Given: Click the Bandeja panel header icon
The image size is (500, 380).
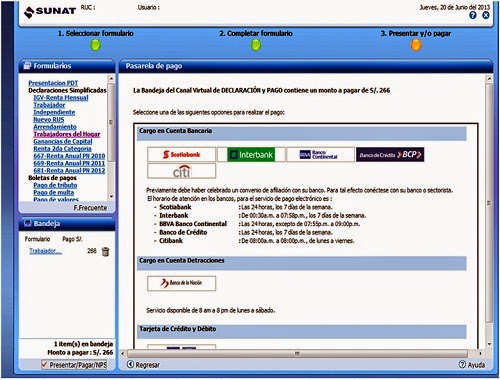Looking at the screenshot, I should point(28,223).
